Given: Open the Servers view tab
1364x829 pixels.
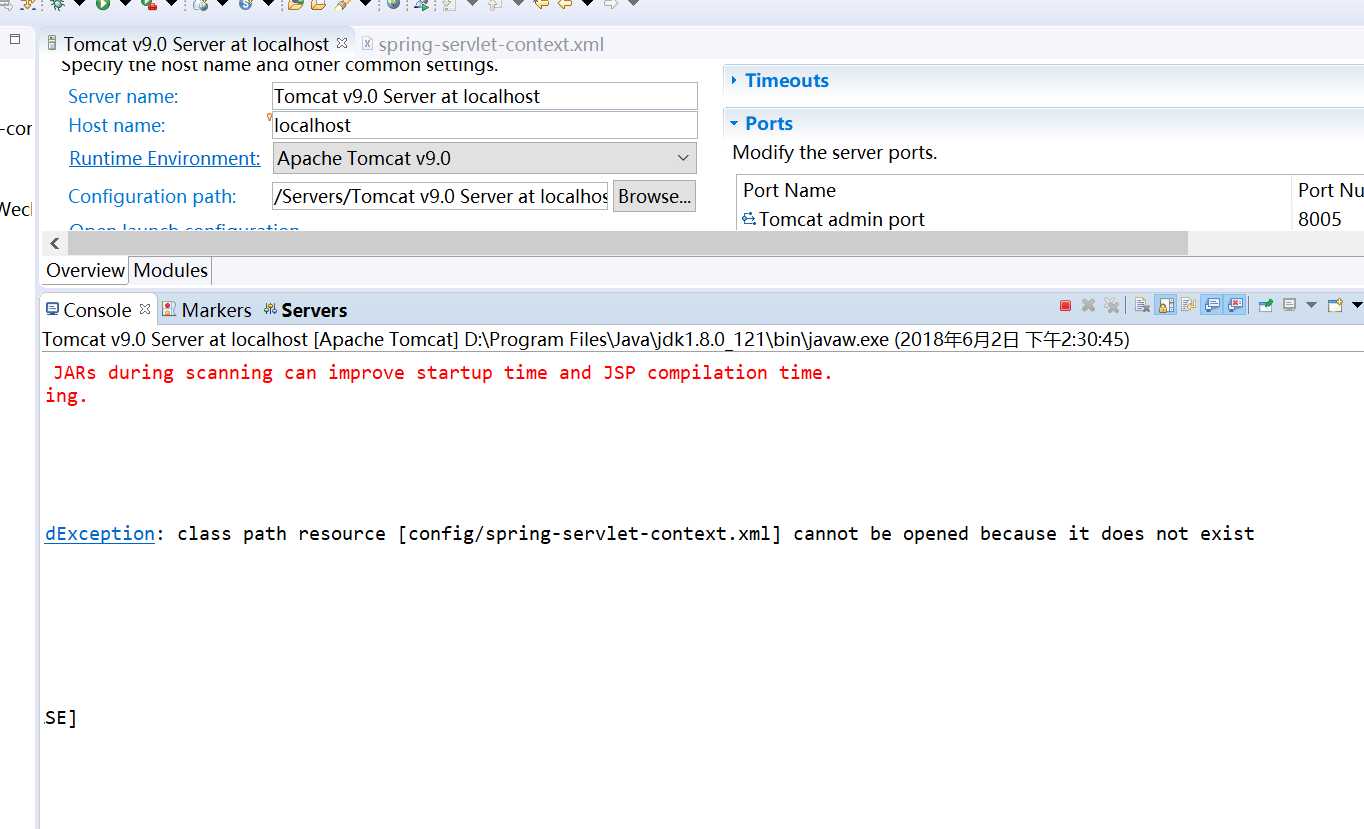Looking at the screenshot, I should tap(305, 310).
